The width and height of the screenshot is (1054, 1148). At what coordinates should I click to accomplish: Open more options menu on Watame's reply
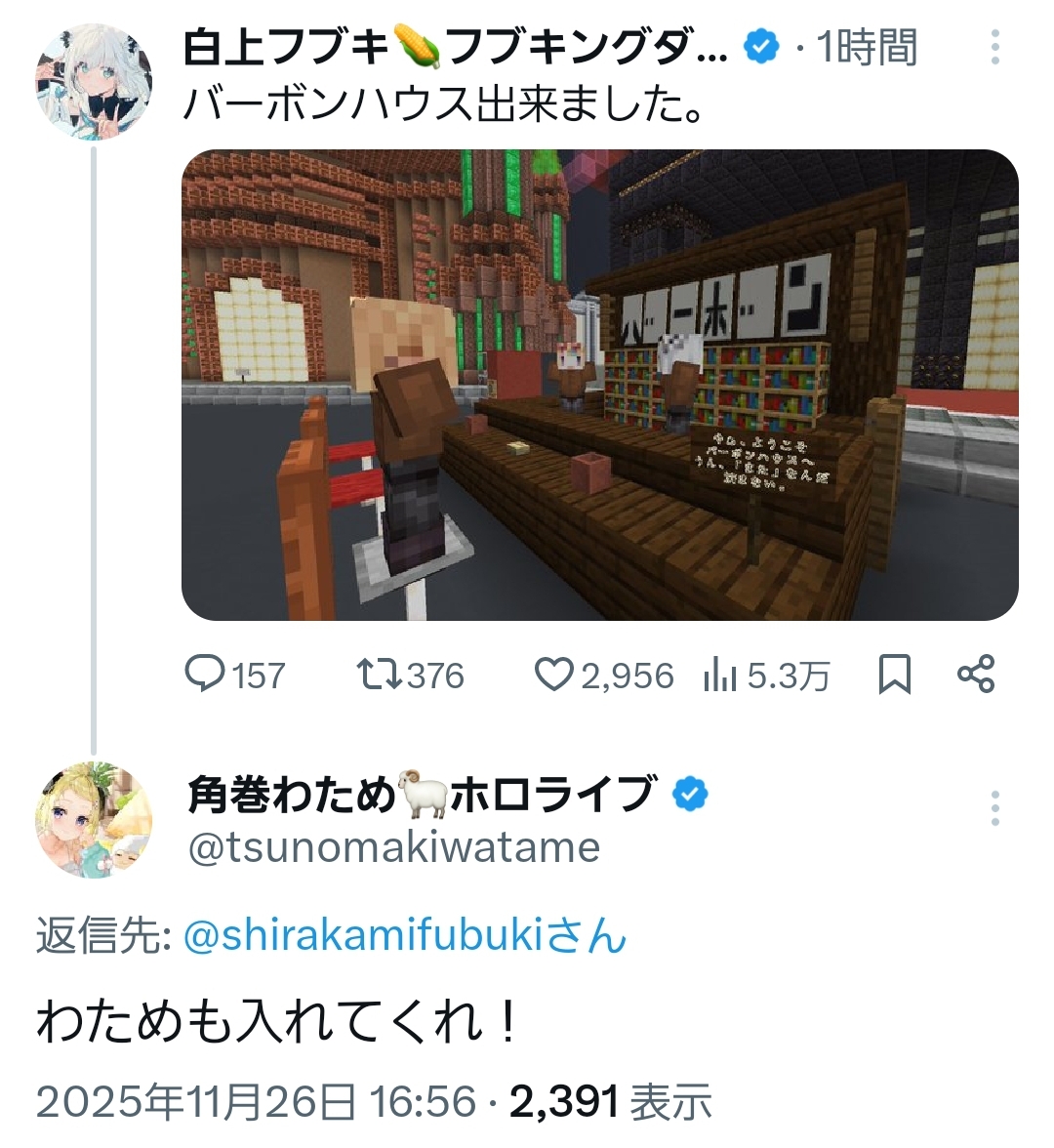994,809
